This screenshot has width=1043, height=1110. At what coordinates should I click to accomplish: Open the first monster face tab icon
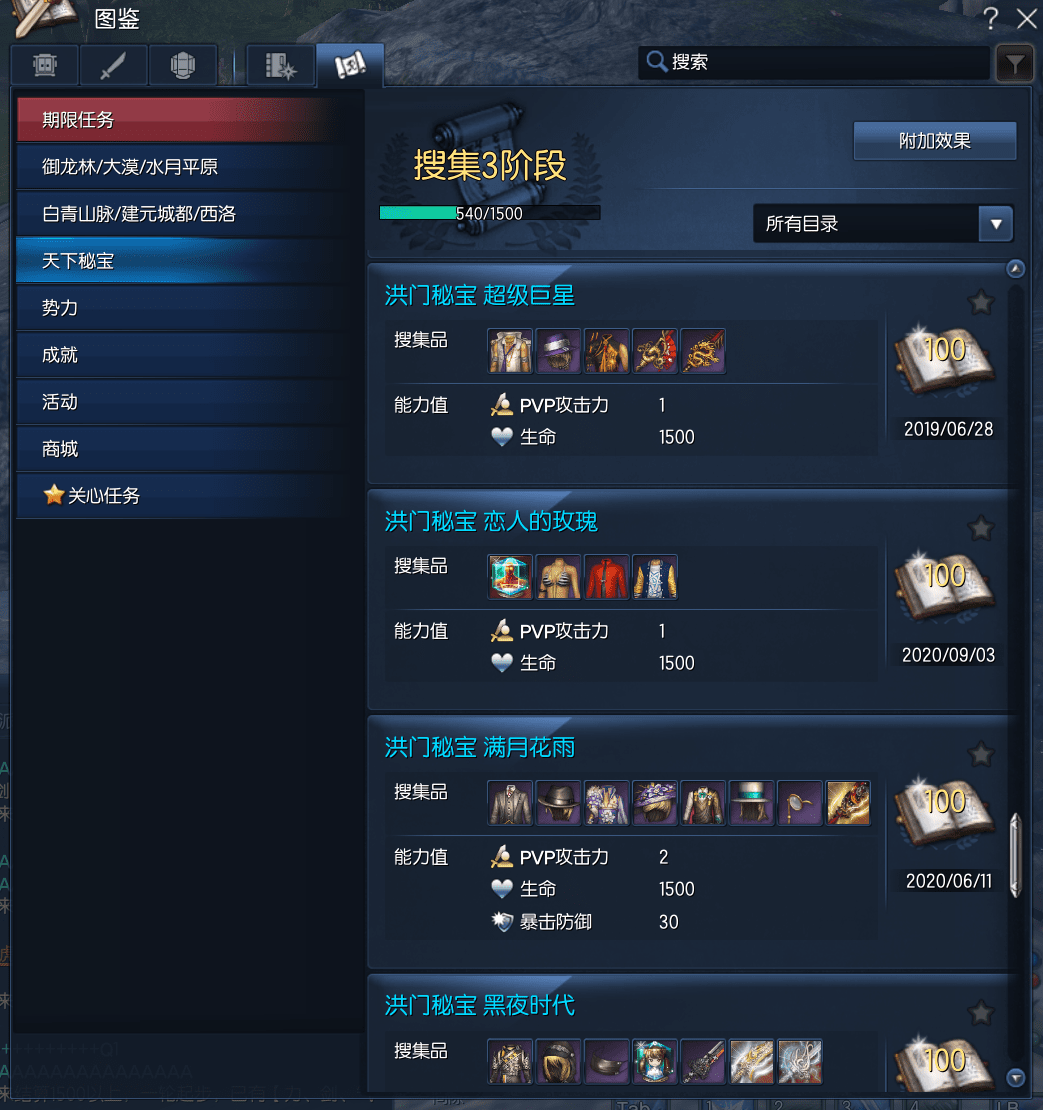pos(45,65)
